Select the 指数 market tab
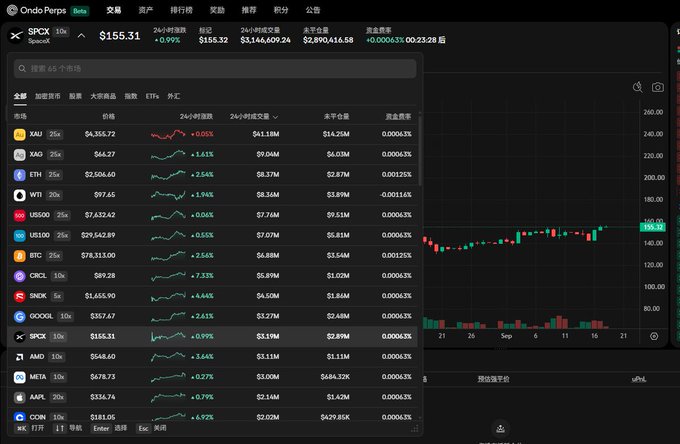The height and width of the screenshot is (444, 680). click(x=131, y=96)
